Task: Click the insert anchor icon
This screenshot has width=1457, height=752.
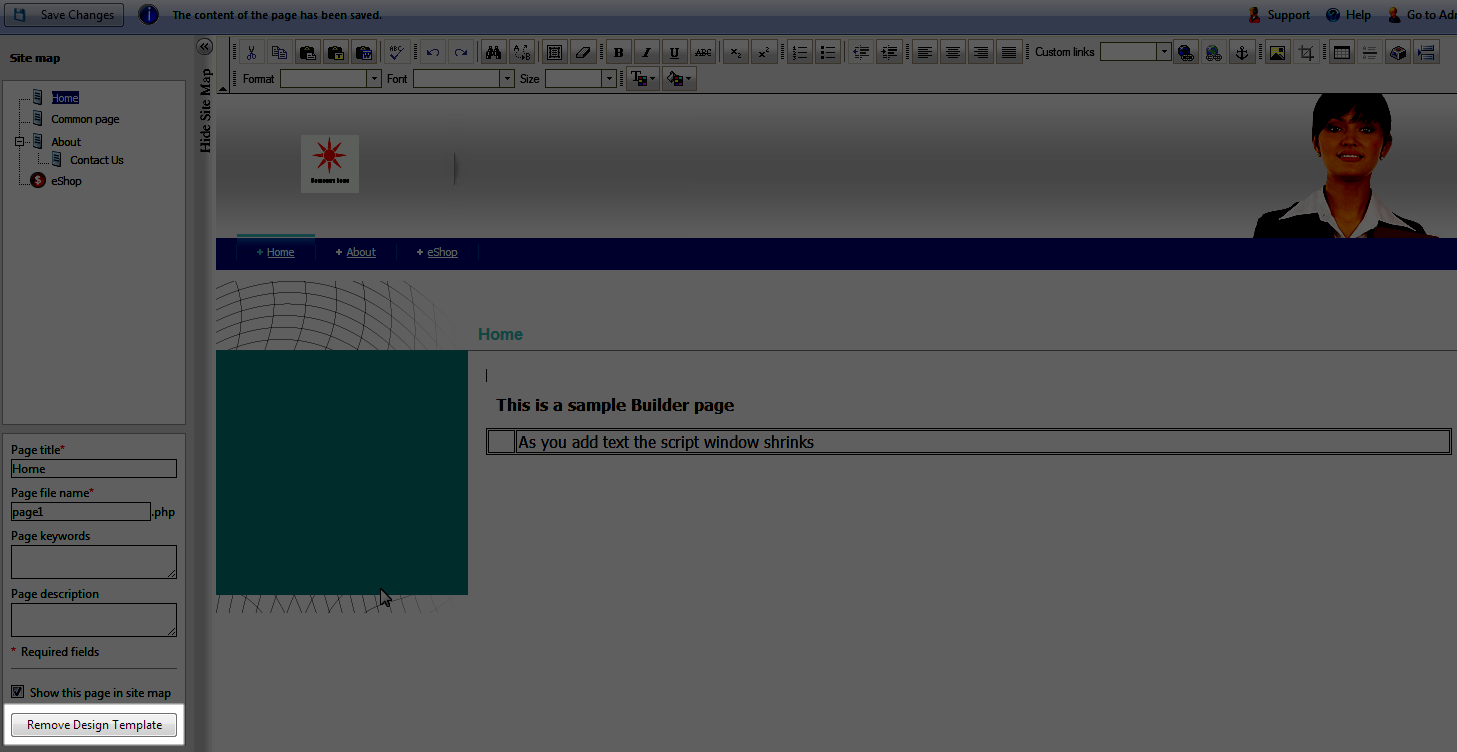Action: pos(1241,52)
